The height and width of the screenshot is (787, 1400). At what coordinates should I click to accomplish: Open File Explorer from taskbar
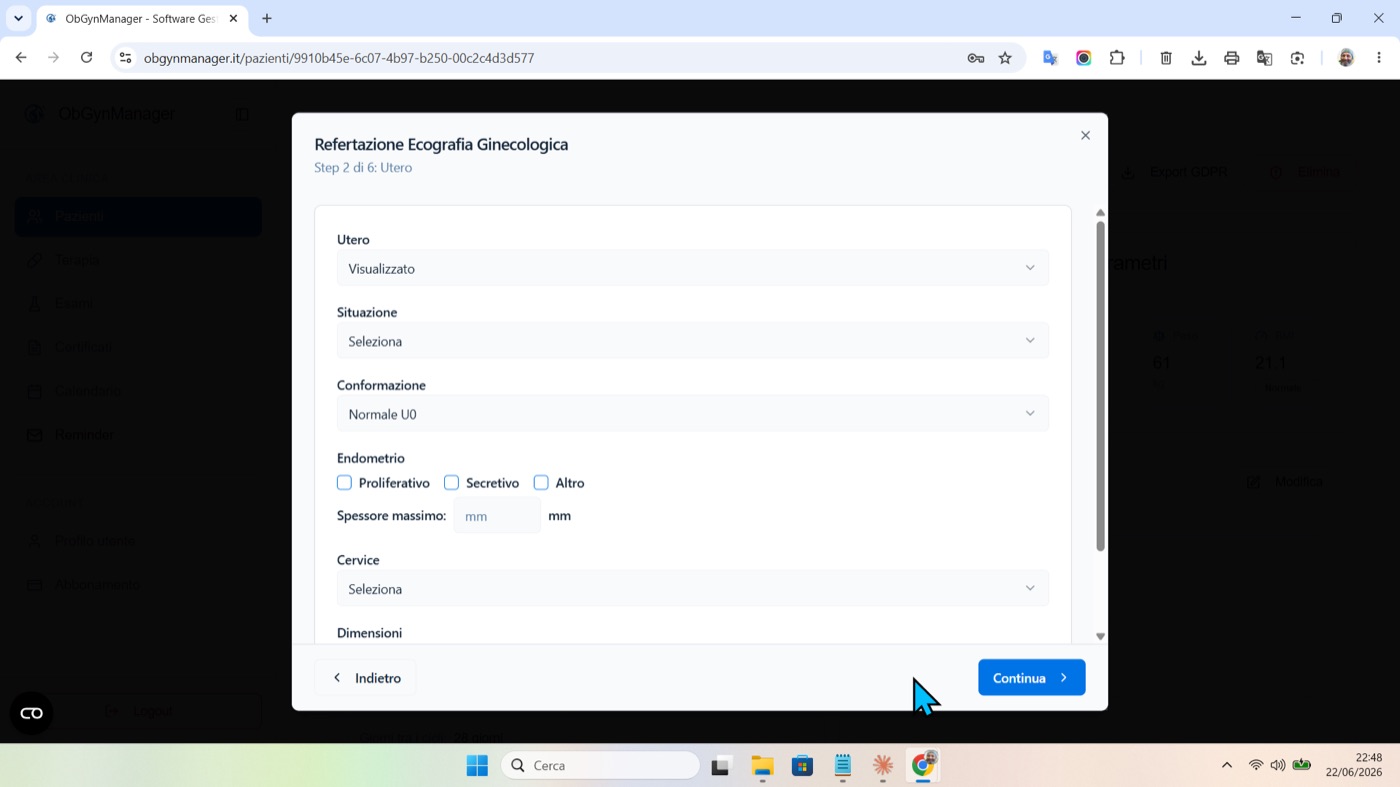tap(762, 766)
